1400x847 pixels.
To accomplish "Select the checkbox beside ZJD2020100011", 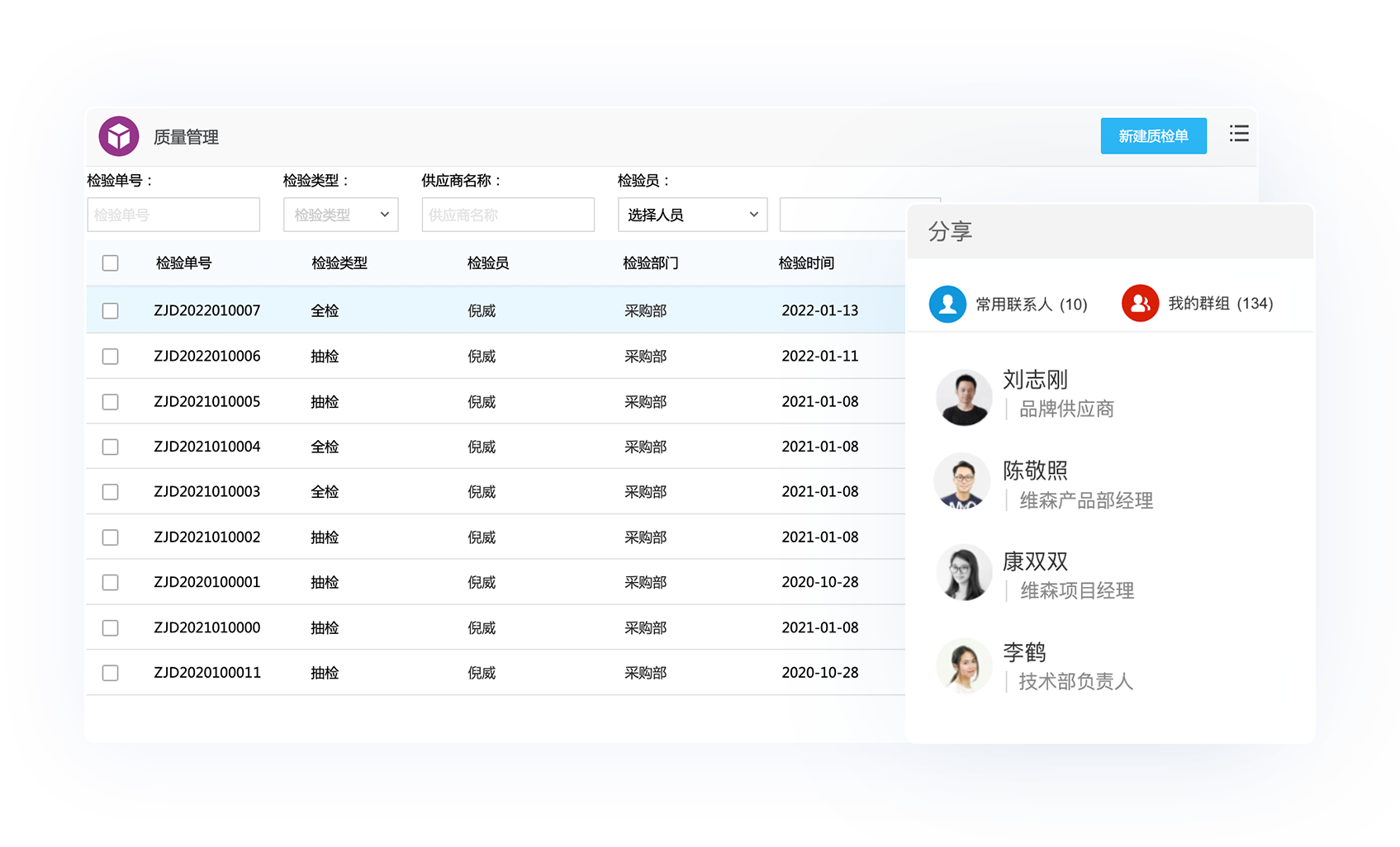I will point(110,674).
